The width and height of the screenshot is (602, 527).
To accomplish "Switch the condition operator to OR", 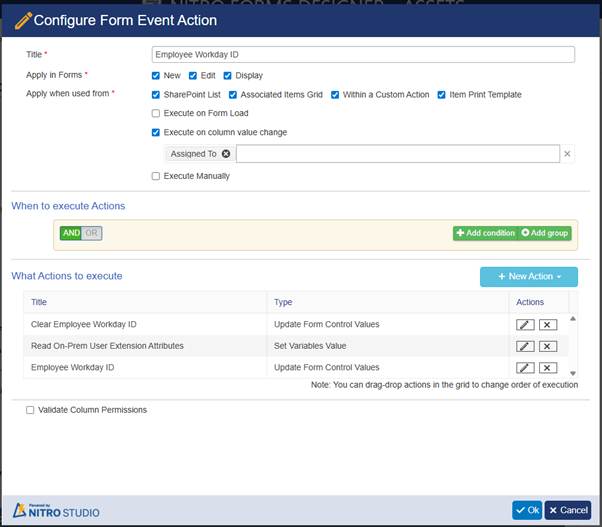I will click(x=92, y=233).
